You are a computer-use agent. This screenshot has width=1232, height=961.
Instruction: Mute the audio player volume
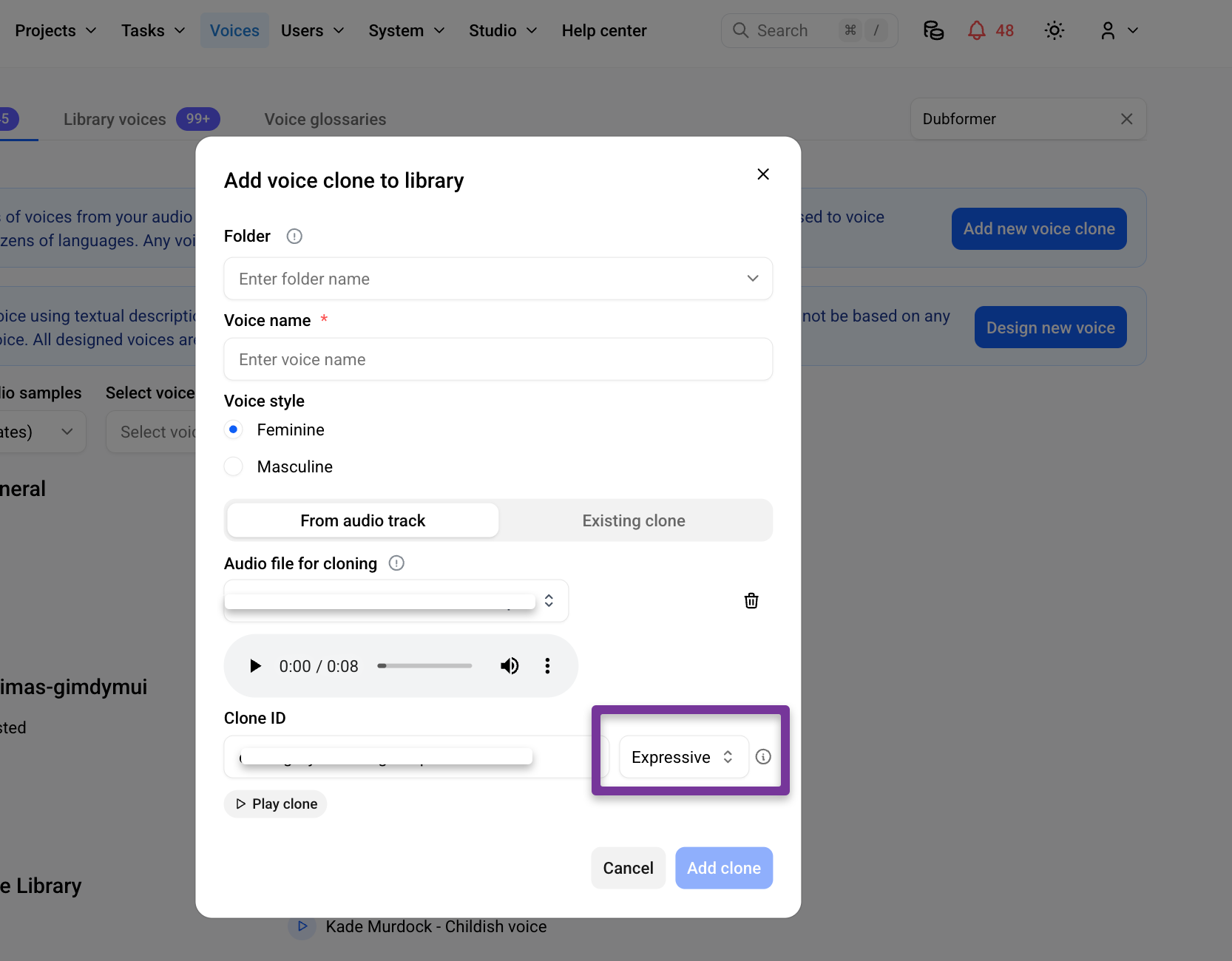pos(510,666)
